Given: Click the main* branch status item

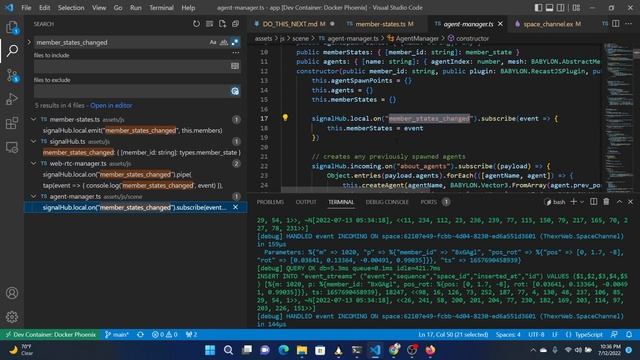Looking at the screenshot, I should point(117,334).
